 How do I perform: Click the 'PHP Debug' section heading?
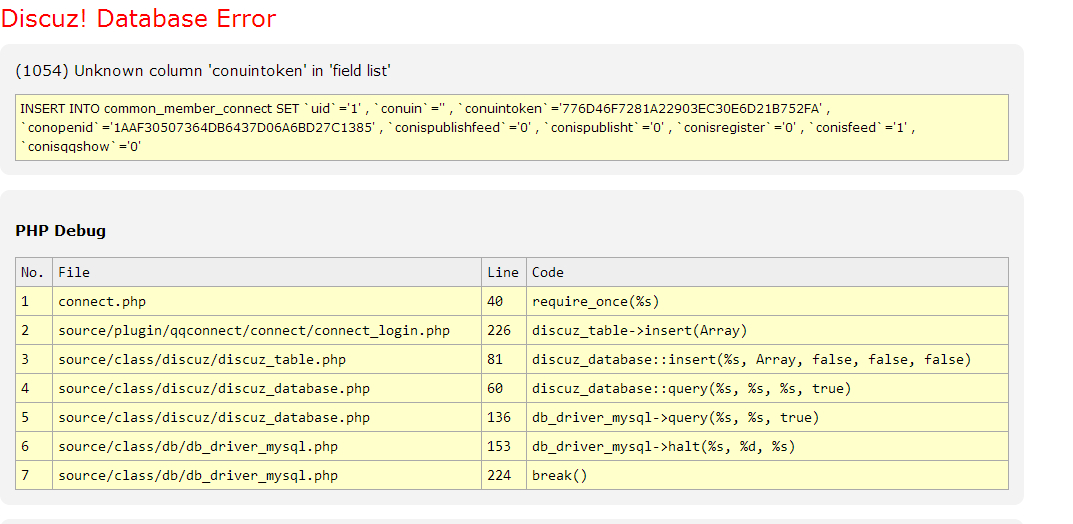click(60, 231)
